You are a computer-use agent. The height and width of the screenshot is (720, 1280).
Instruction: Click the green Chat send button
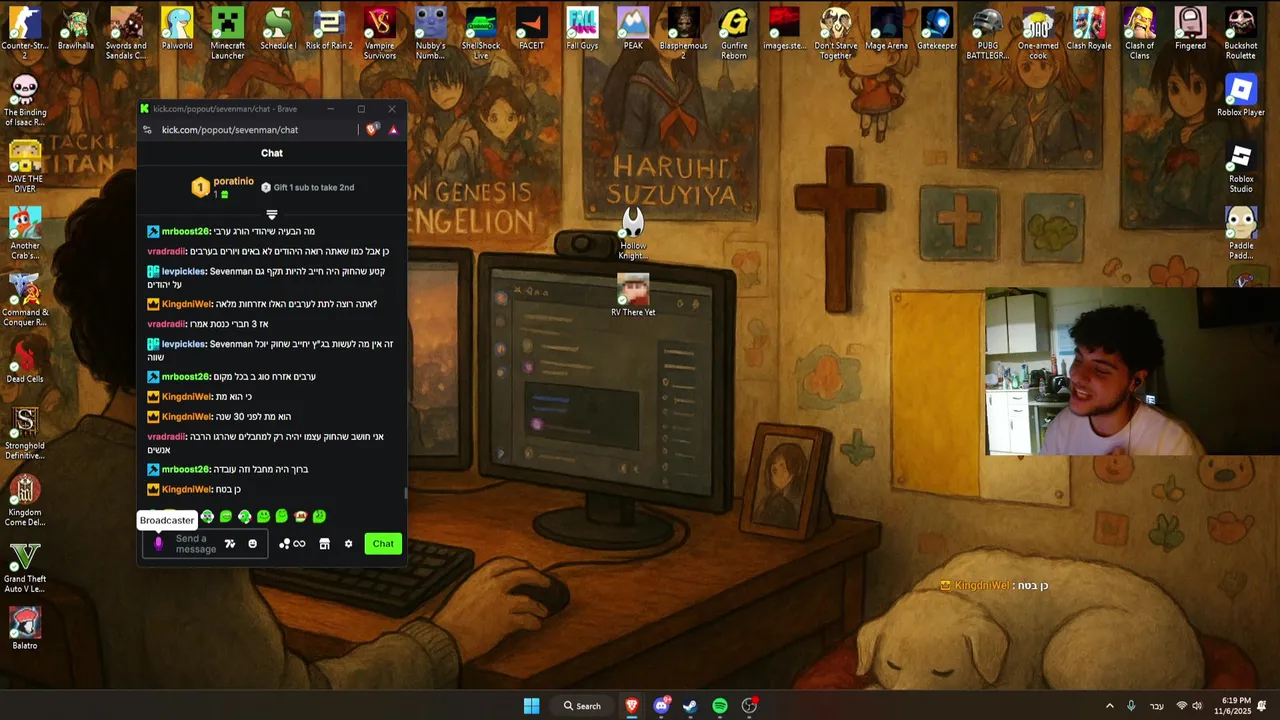point(383,544)
